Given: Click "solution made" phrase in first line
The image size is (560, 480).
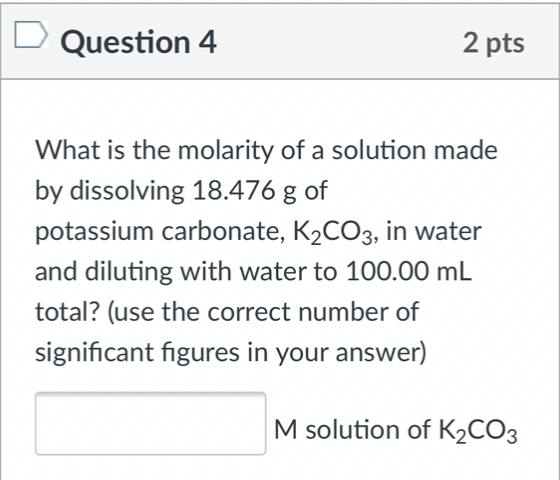Looking at the screenshot, I should [x=414, y=150].
